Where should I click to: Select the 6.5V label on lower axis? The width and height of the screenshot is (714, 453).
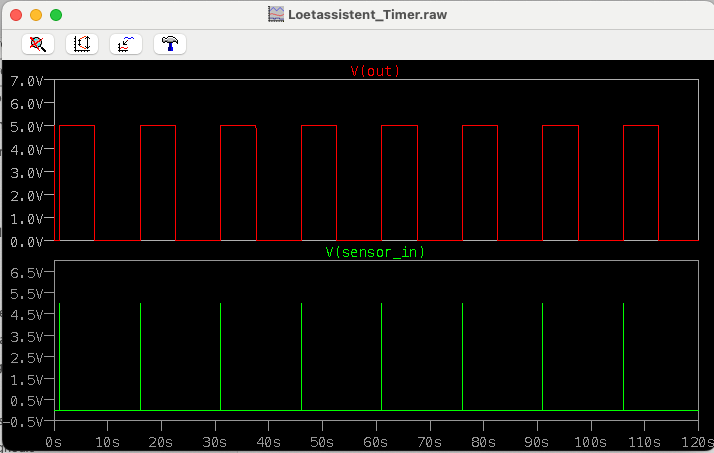(26, 272)
